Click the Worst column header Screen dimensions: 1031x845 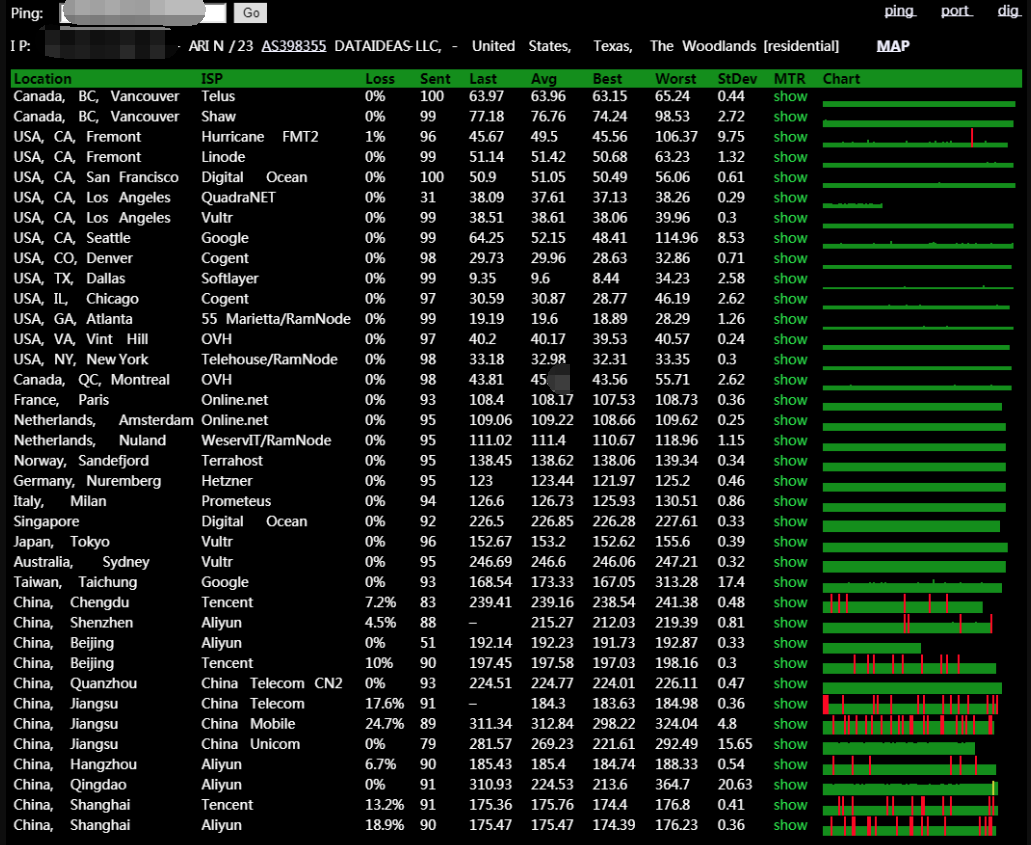click(x=676, y=79)
